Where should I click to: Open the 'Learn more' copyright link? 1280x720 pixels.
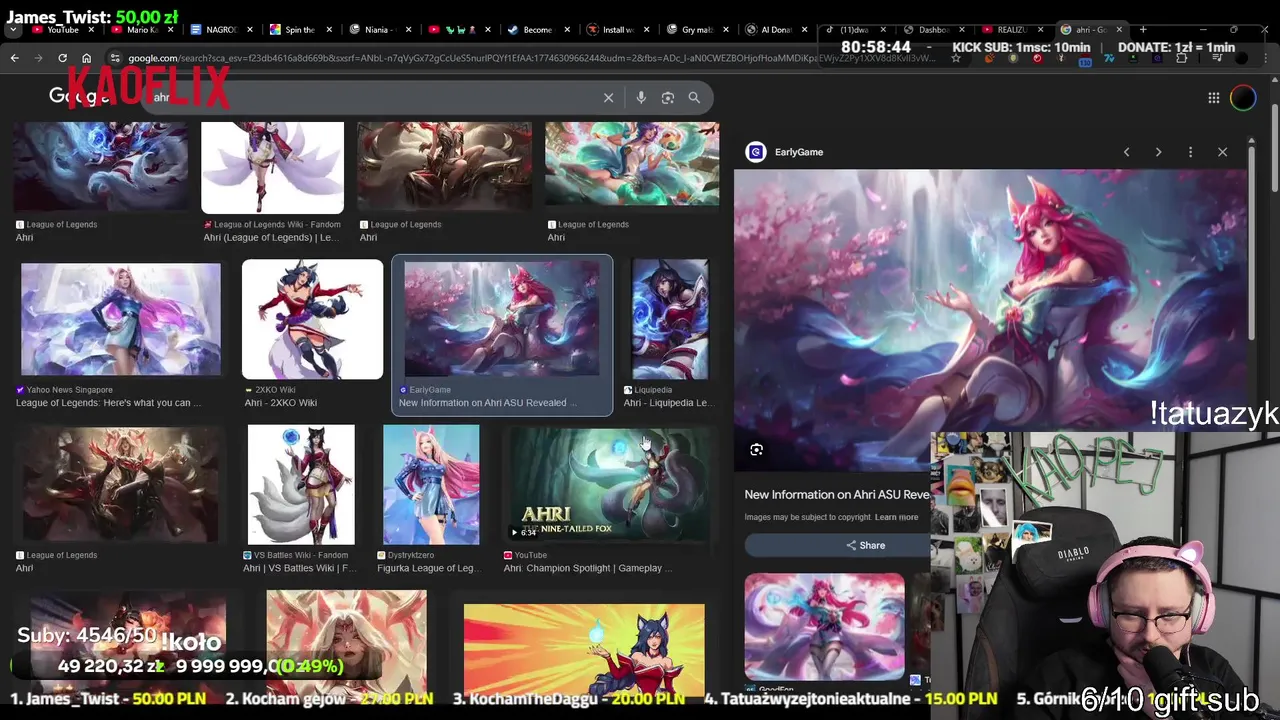(x=896, y=517)
